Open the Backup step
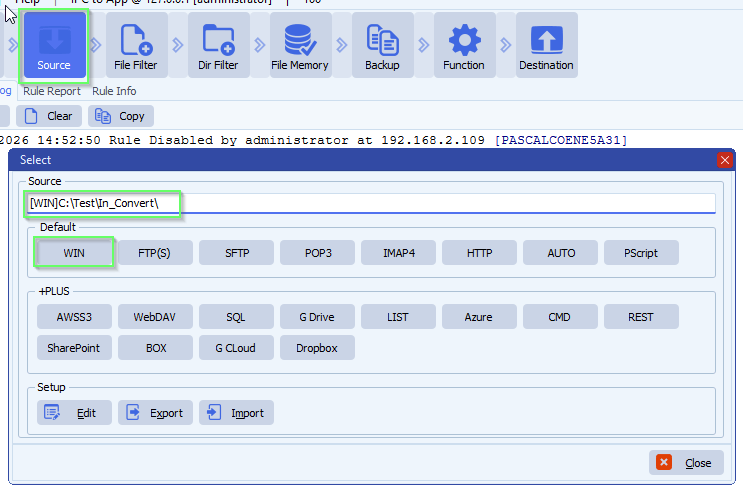Screen dimensions: 743x492 point(382,45)
